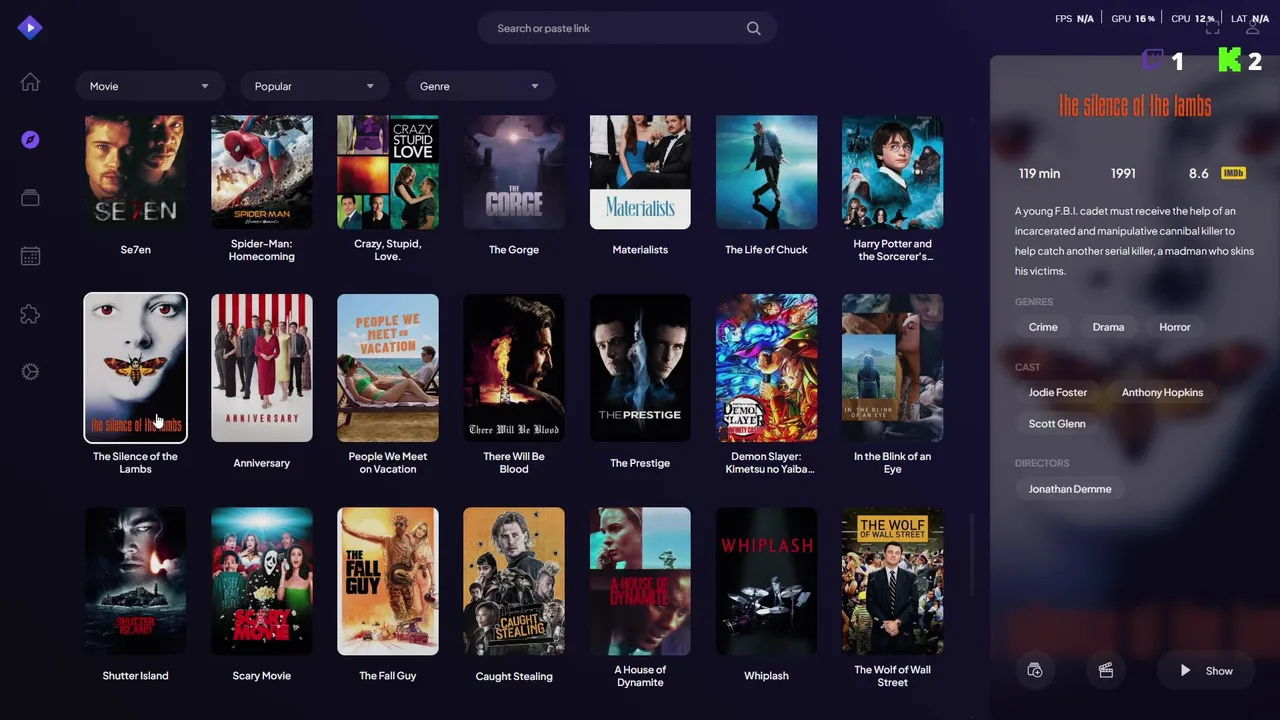Click The Fall Guy title text
Screen dimensions: 1280x720
click(x=388, y=676)
